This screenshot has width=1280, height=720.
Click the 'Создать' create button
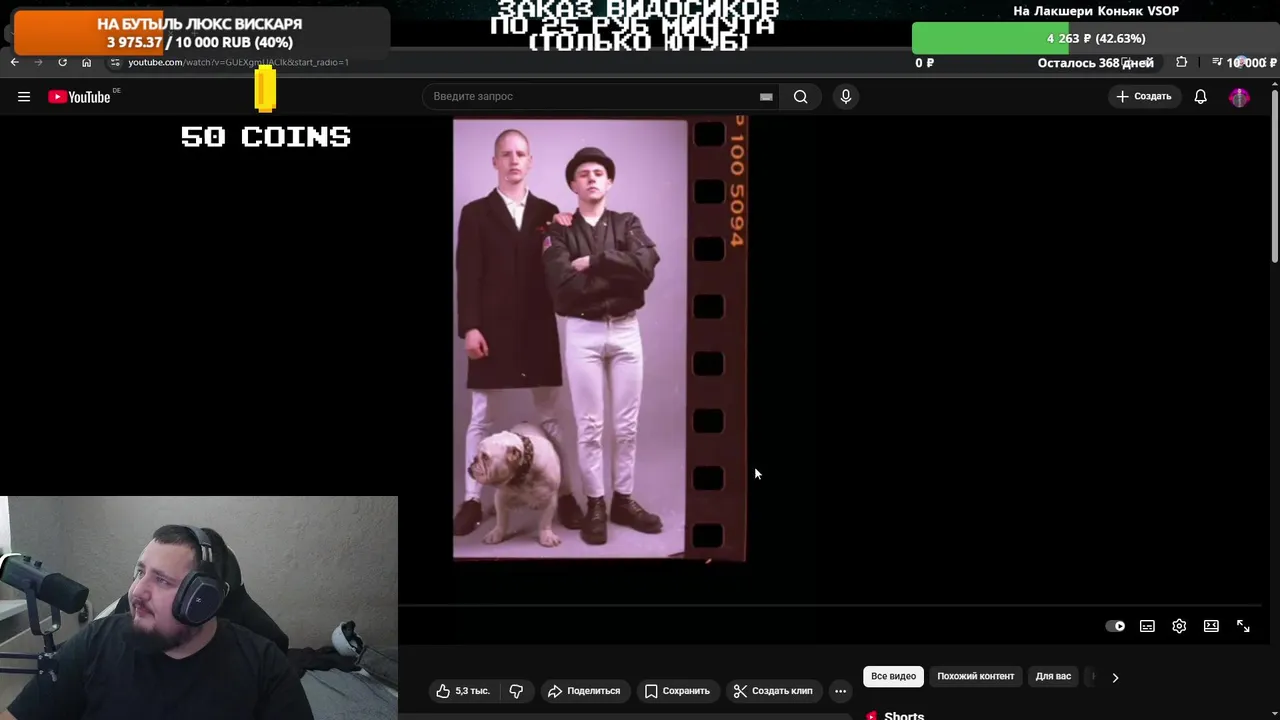tap(1144, 97)
